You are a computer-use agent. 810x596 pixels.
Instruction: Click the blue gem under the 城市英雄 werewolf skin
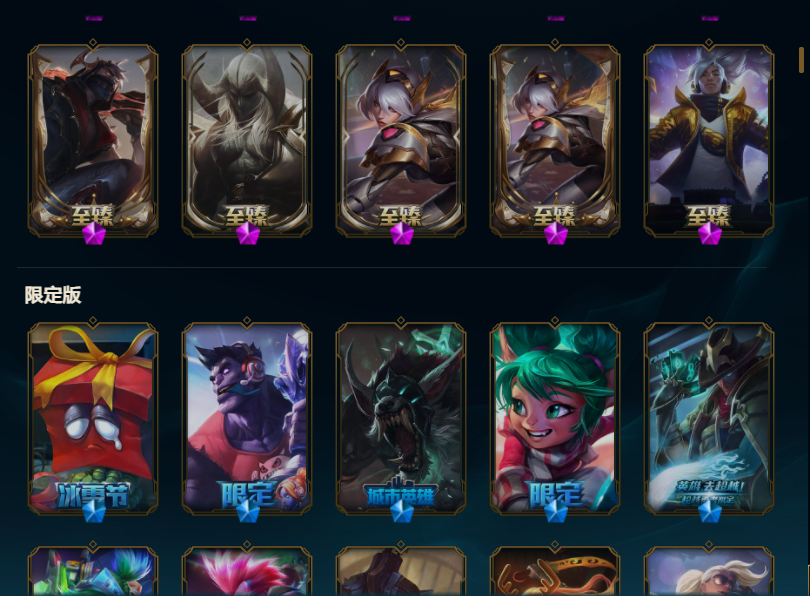401,511
